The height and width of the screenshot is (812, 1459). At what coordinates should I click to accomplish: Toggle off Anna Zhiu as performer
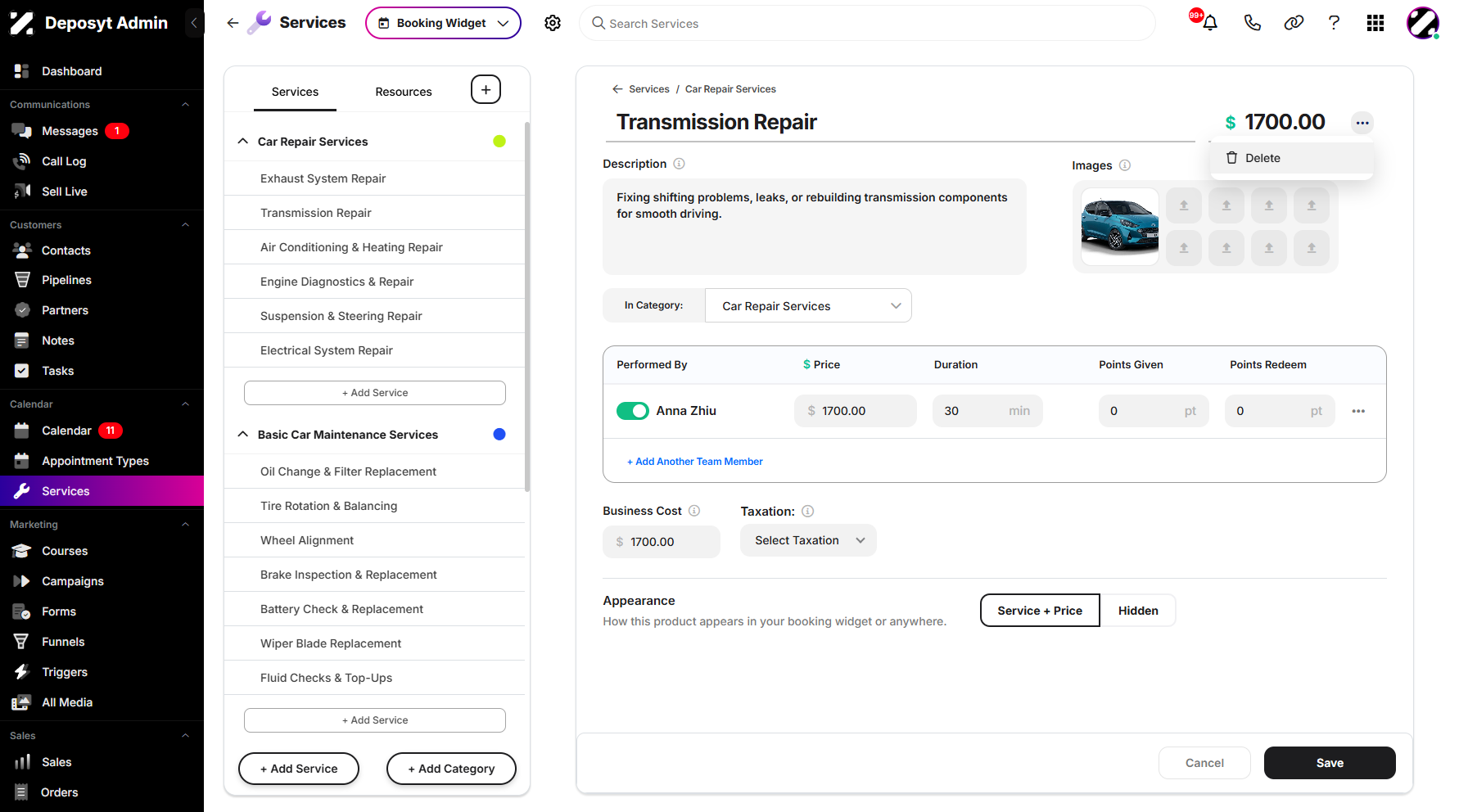point(633,411)
